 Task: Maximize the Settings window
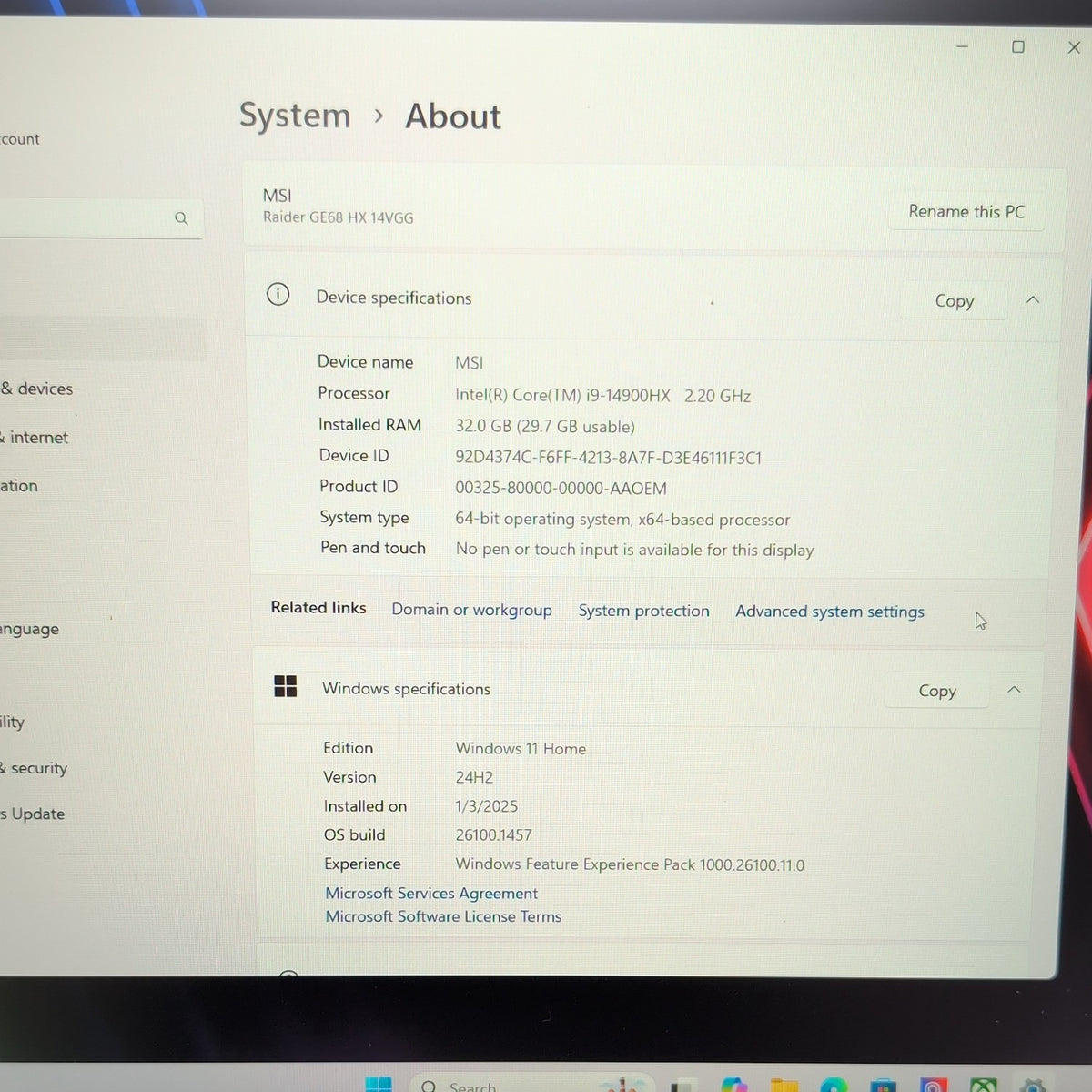tap(1018, 46)
